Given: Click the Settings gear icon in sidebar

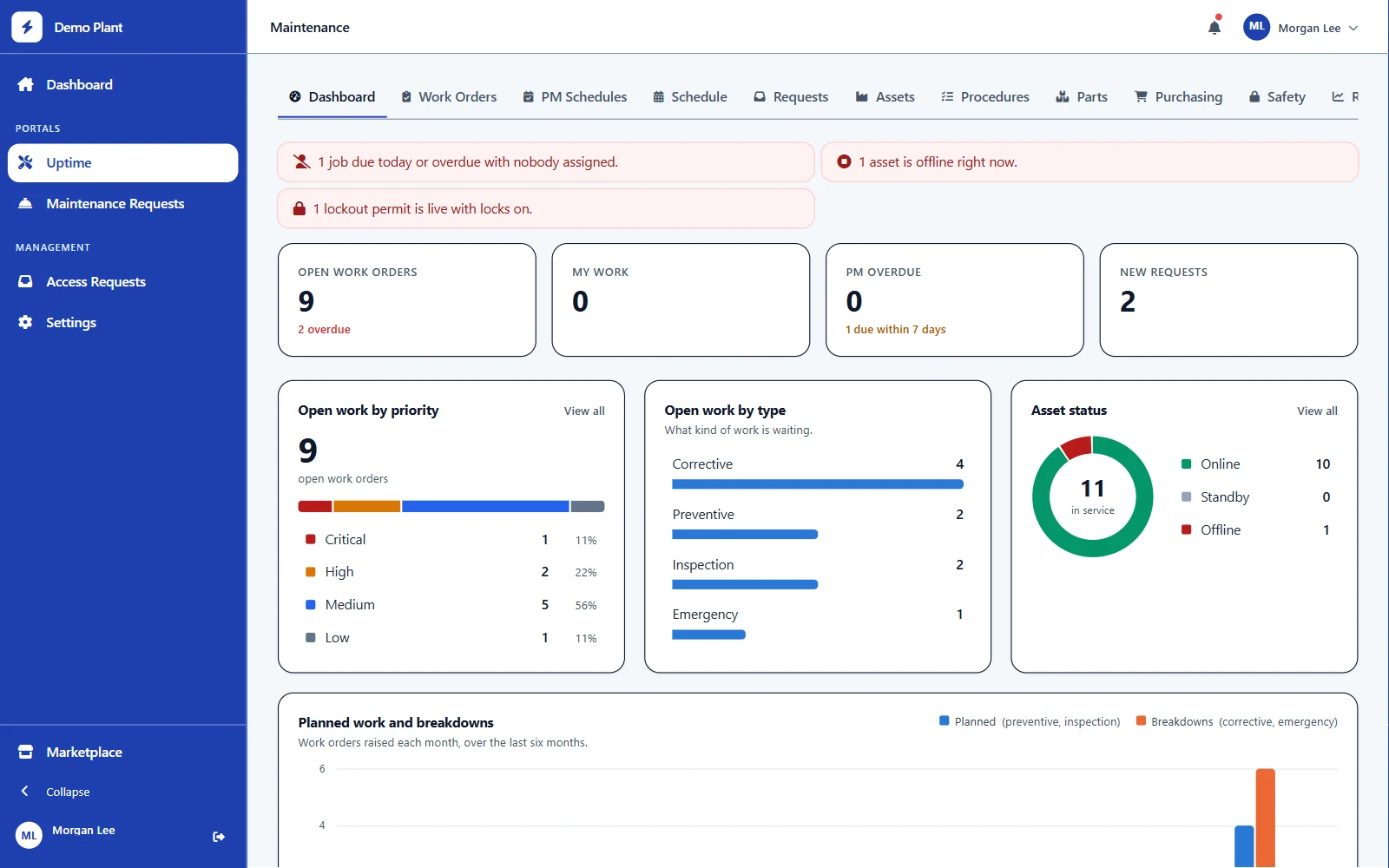Looking at the screenshot, I should 25,322.
